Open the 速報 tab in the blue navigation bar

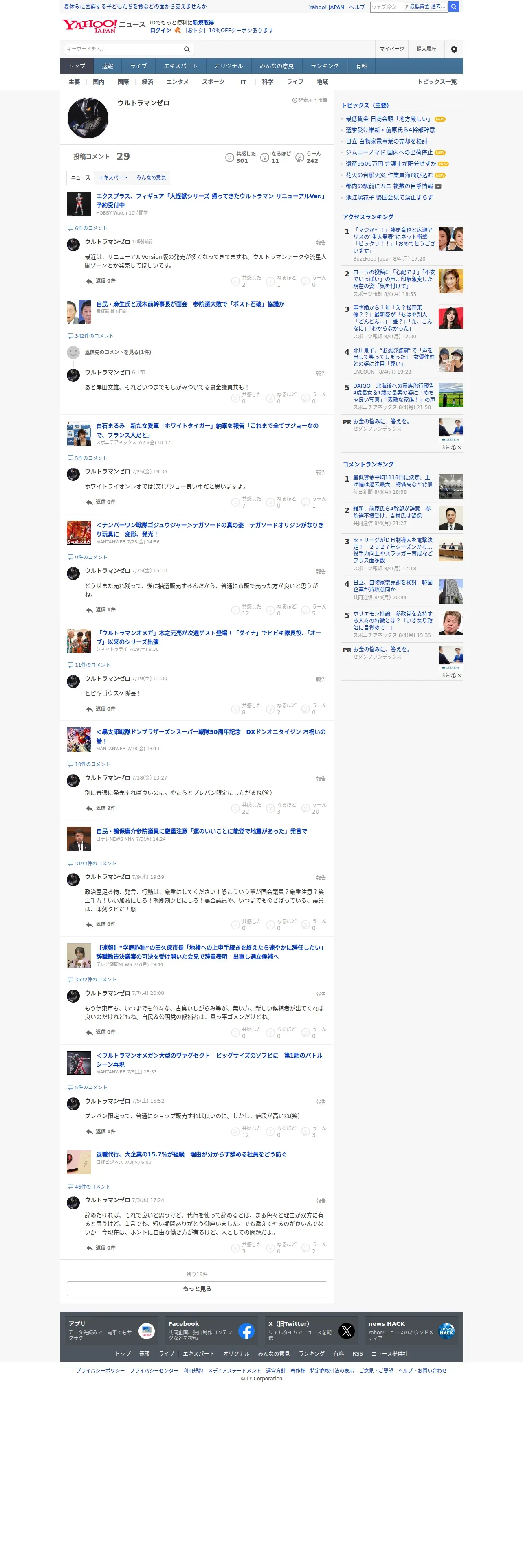point(108,66)
